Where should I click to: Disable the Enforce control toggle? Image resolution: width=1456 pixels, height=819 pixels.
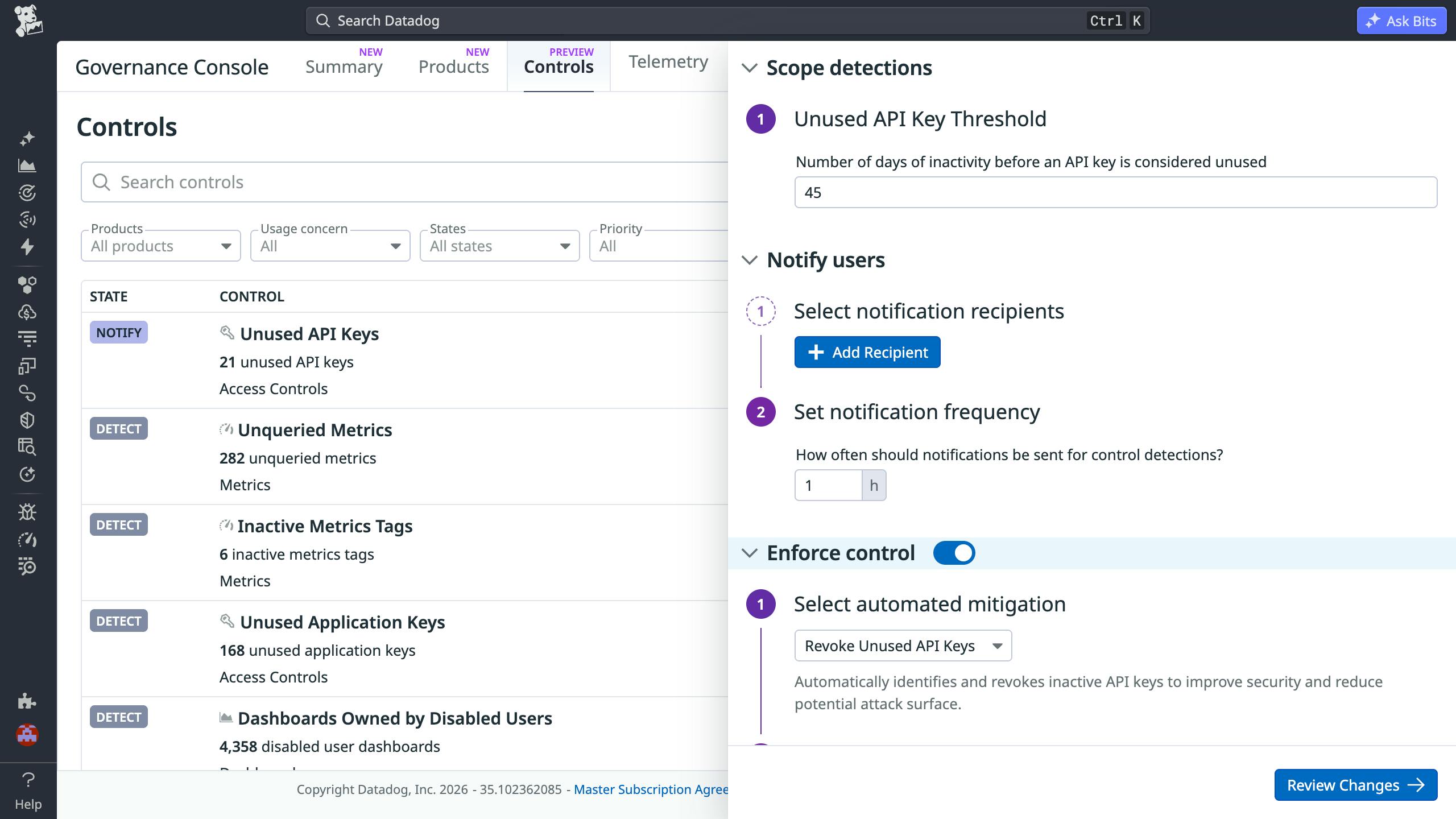[x=955, y=552]
